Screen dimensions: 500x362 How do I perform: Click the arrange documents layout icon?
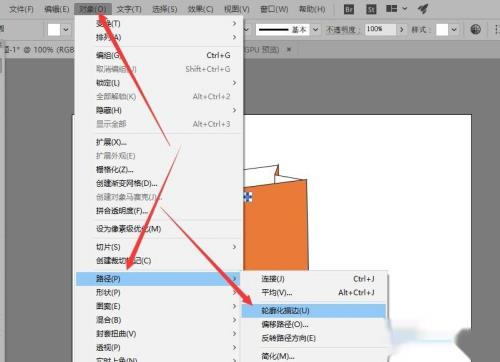391,9
